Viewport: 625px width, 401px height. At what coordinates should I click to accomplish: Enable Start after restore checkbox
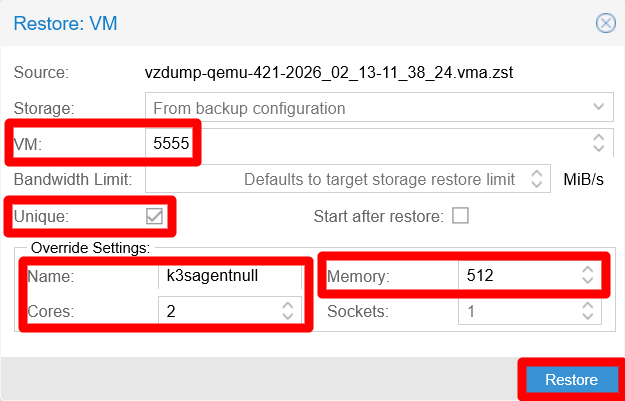pos(460,215)
